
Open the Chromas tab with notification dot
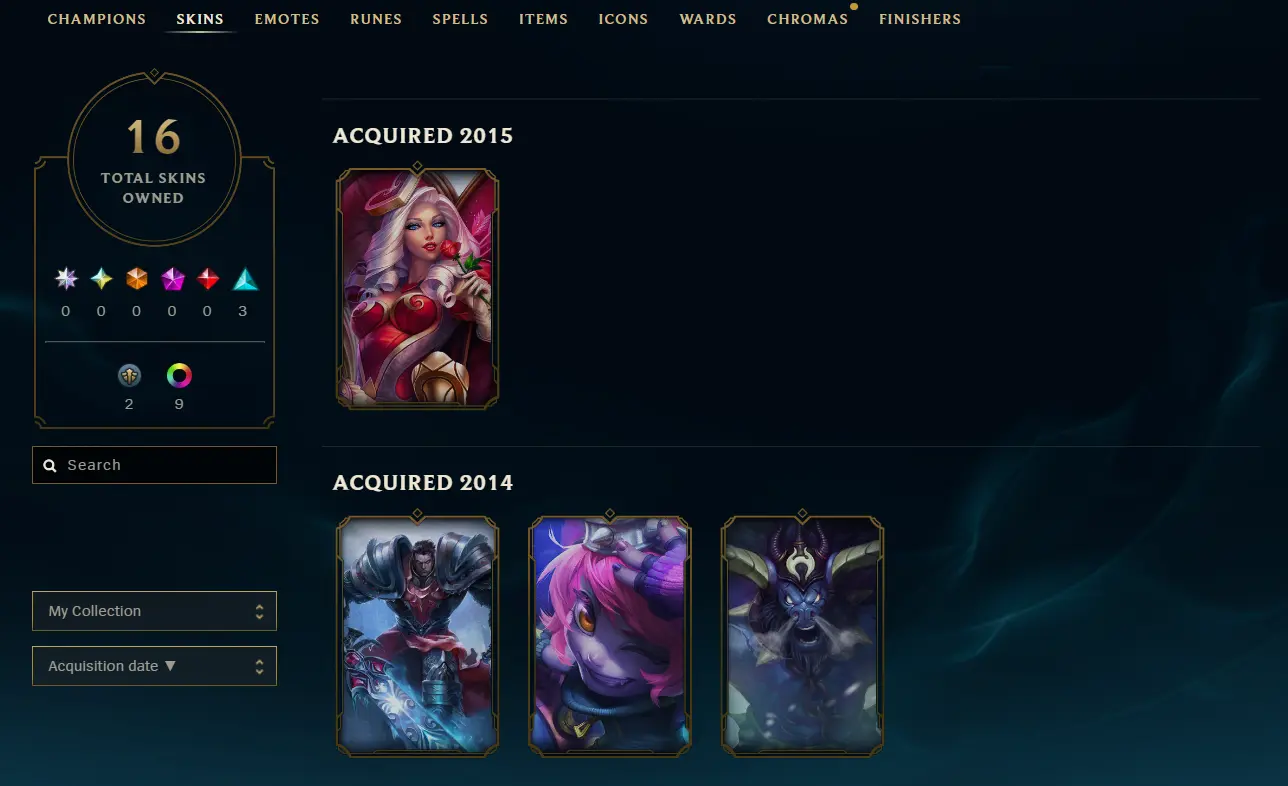coord(807,19)
